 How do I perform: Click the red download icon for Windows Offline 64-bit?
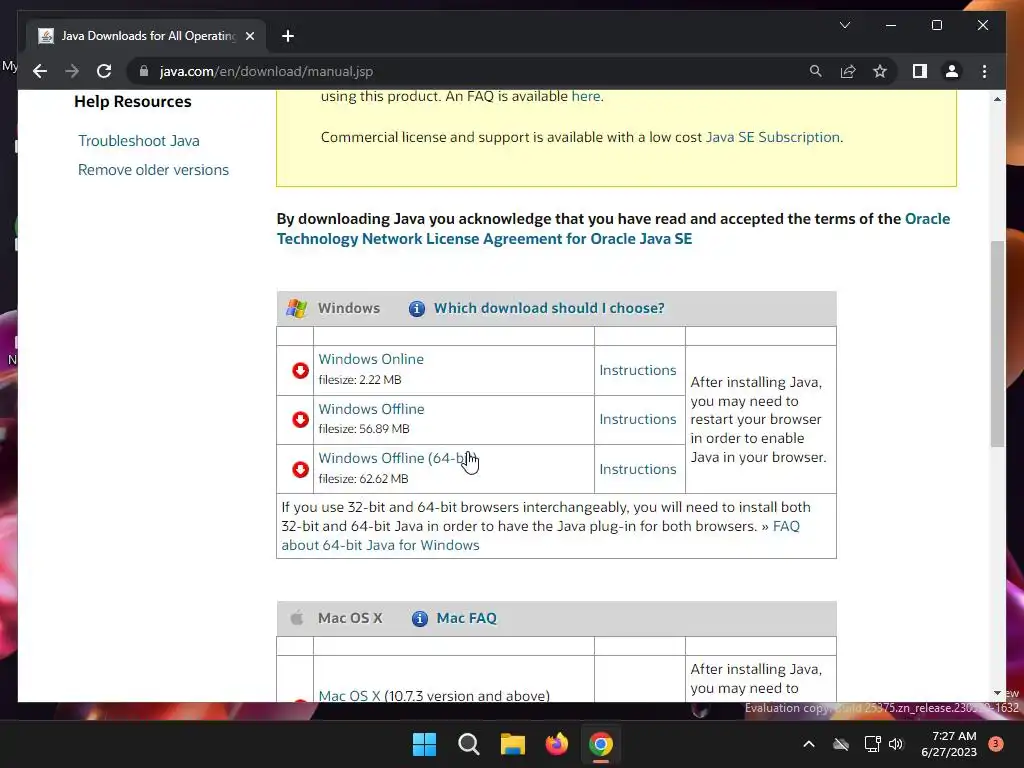tap(300, 470)
